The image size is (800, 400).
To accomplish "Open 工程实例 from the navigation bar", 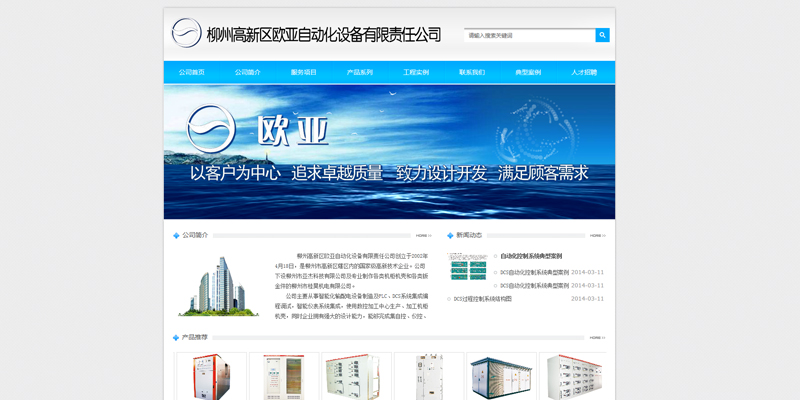I will click(x=416, y=73).
